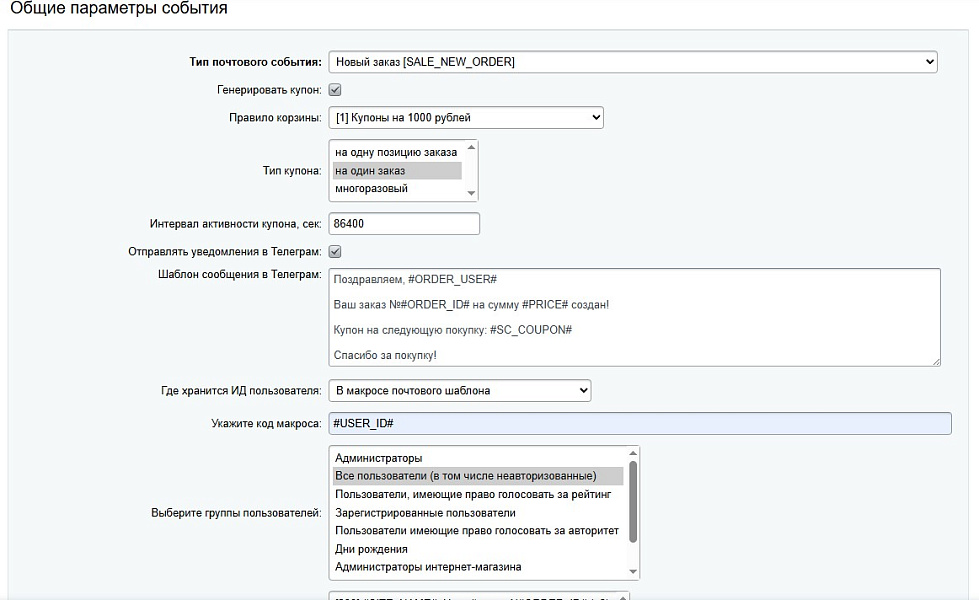The width and height of the screenshot is (979, 600).
Task: Open 'Где хранится ИД пользователя' dropdown
Action: click(460, 390)
